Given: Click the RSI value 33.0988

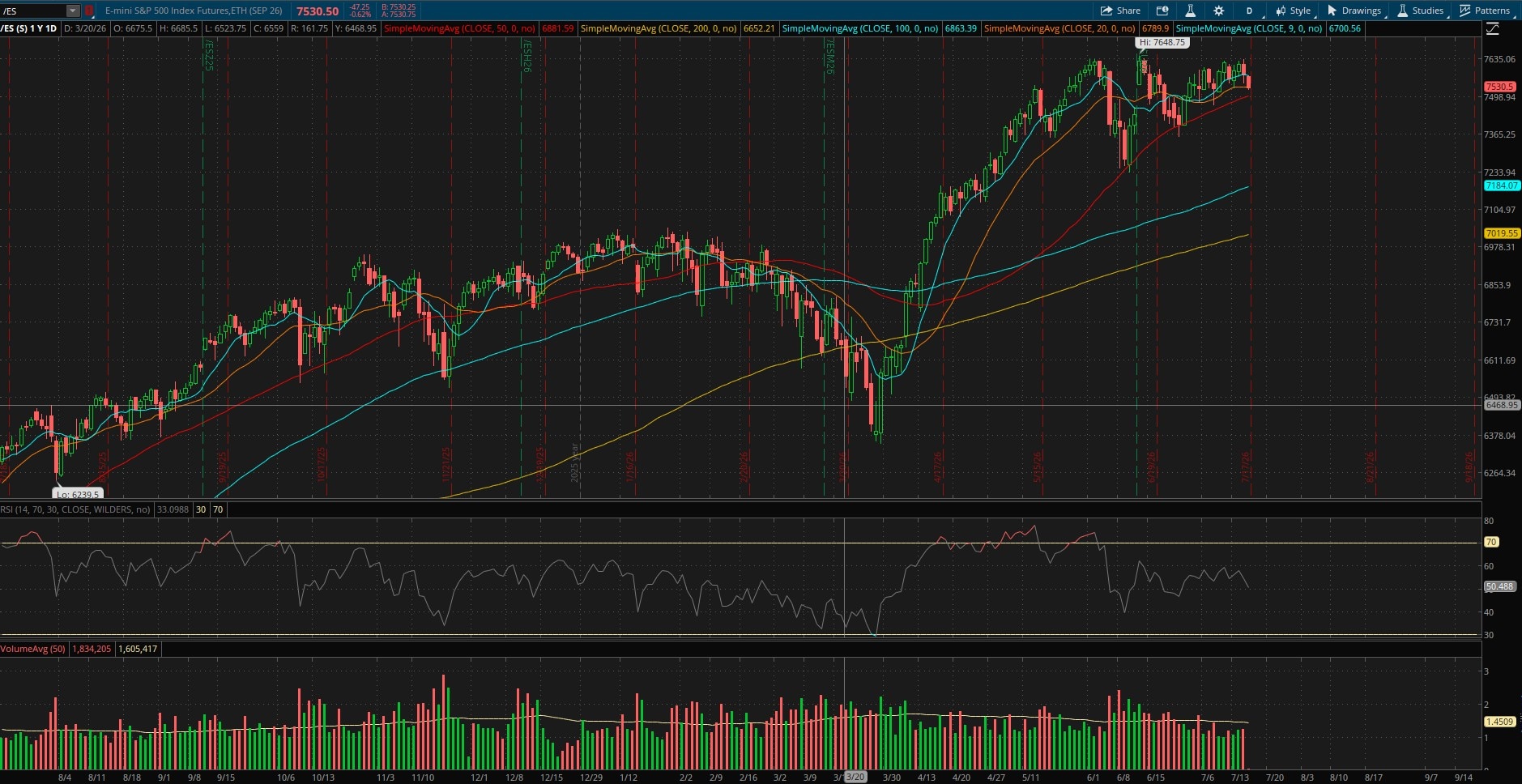Looking at the screenshot, I should [173, 509].
